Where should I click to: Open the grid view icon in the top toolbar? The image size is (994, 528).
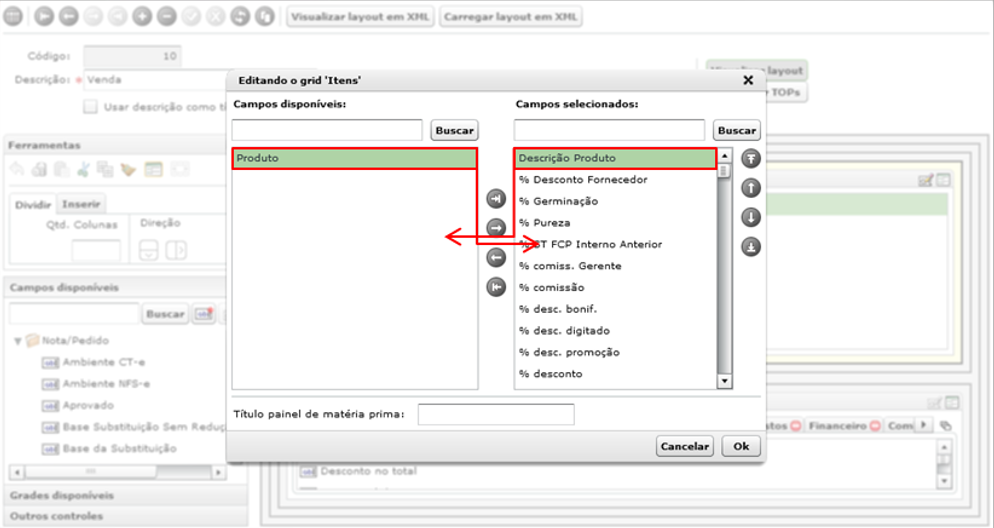(x=13, y=16)
